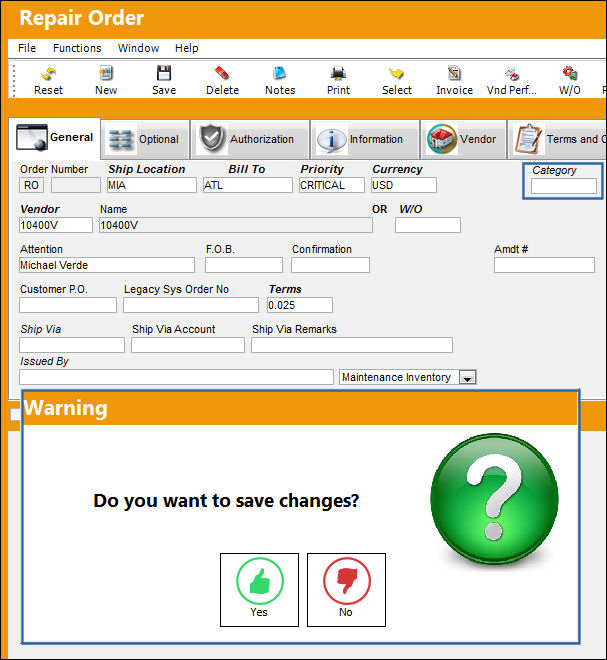
Task: Open the Invoice toolbar icon
Action: [454, 80]
